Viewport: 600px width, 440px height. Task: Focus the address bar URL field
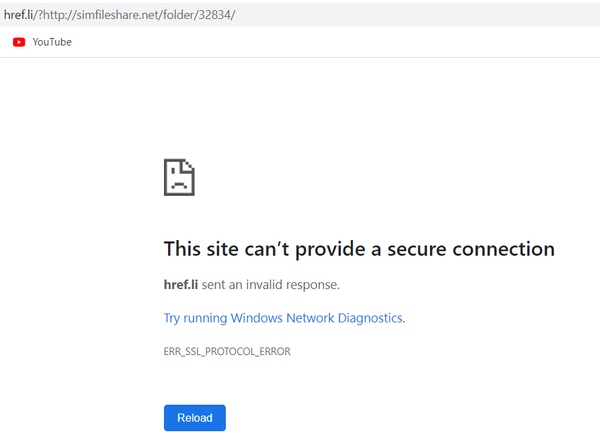[x=300, y=15]
